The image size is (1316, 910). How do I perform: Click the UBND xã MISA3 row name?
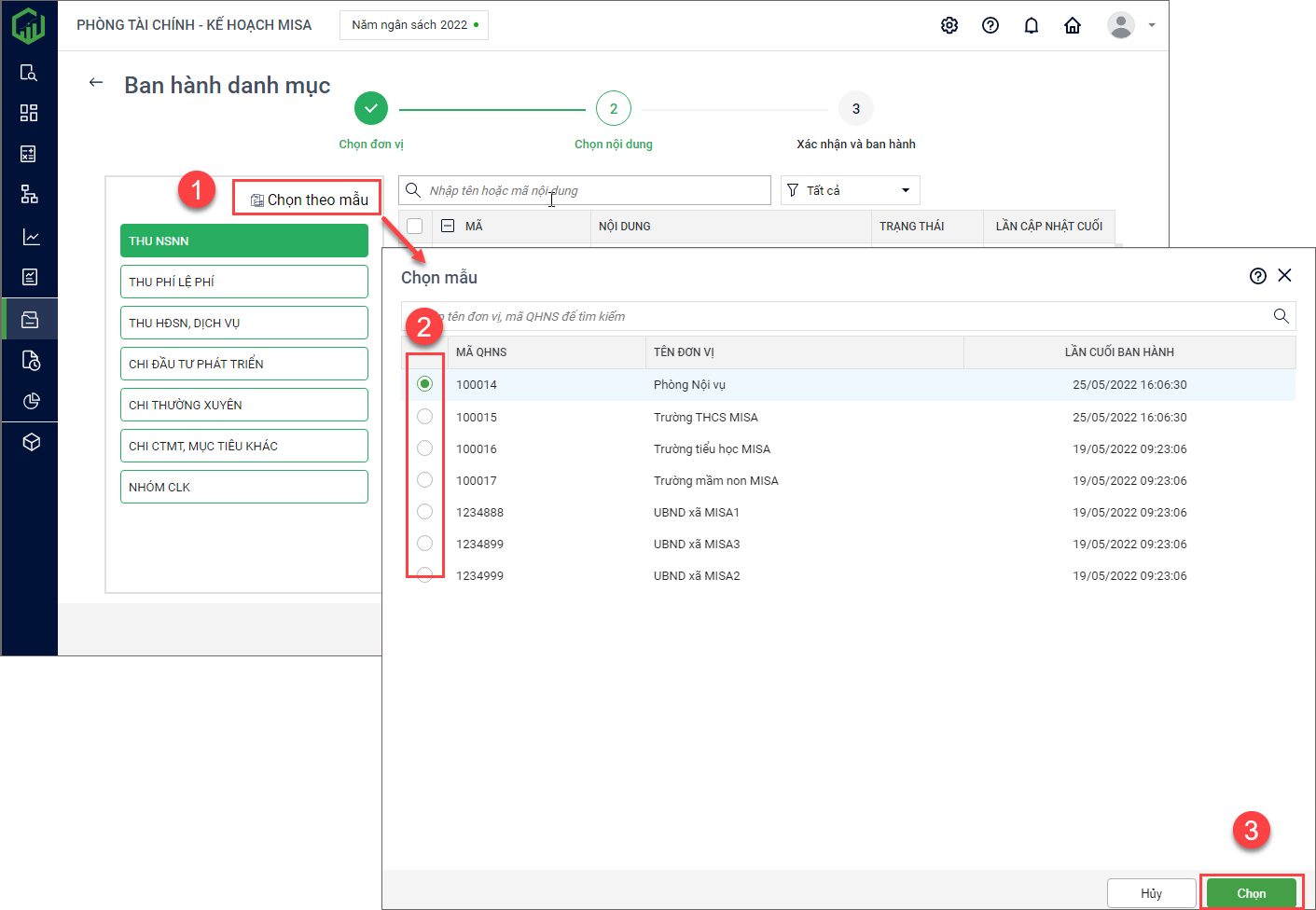[697, 545]
